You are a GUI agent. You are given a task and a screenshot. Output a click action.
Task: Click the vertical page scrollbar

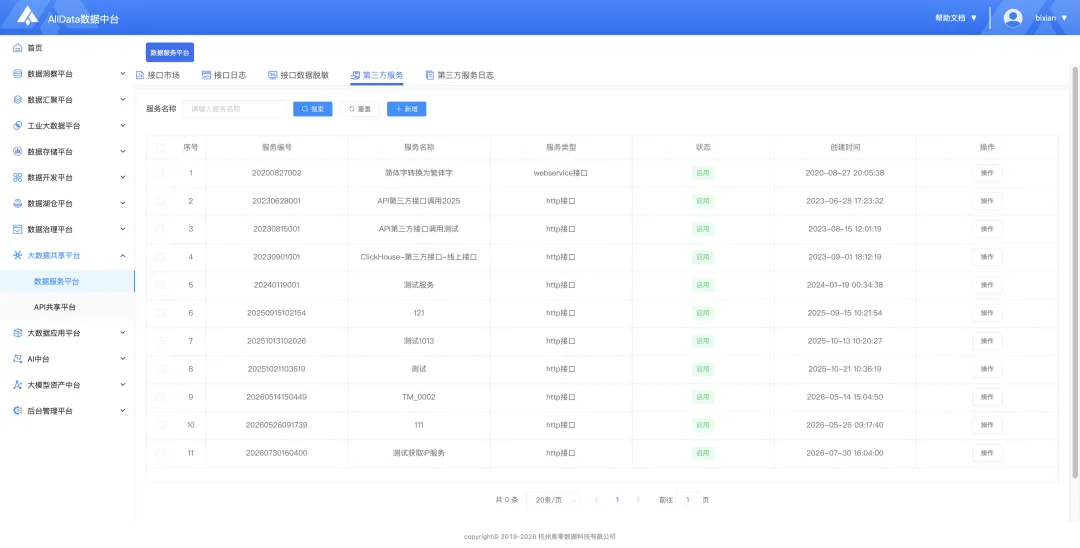tap(1075, 271)
